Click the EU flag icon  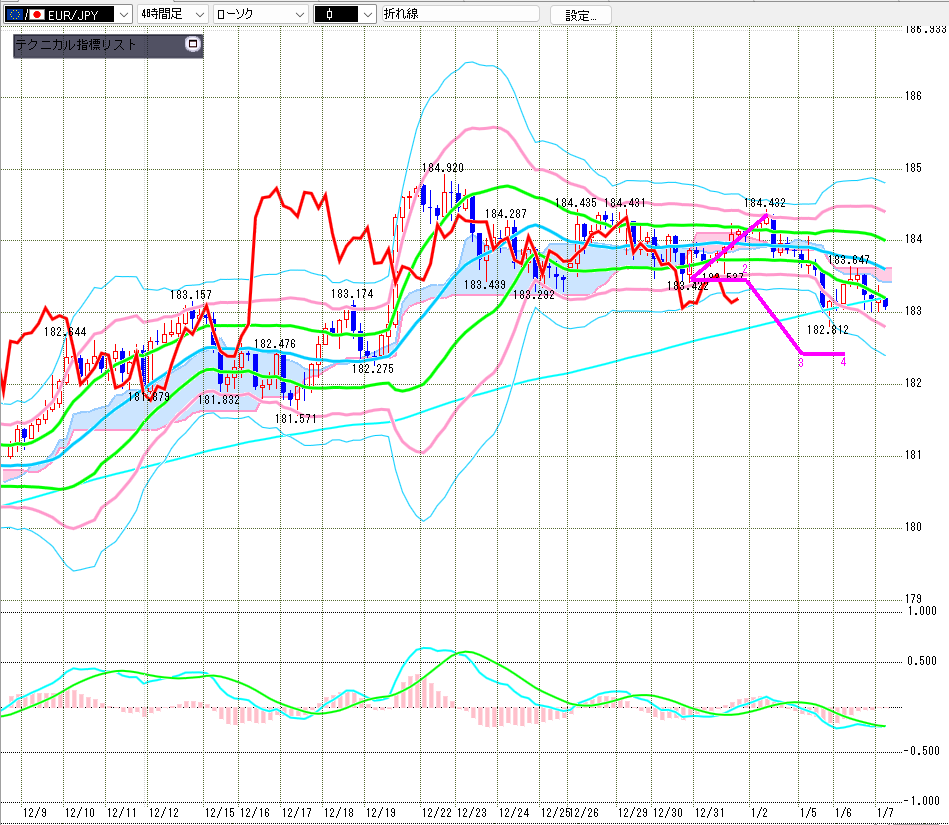click(x=14, y=14)
